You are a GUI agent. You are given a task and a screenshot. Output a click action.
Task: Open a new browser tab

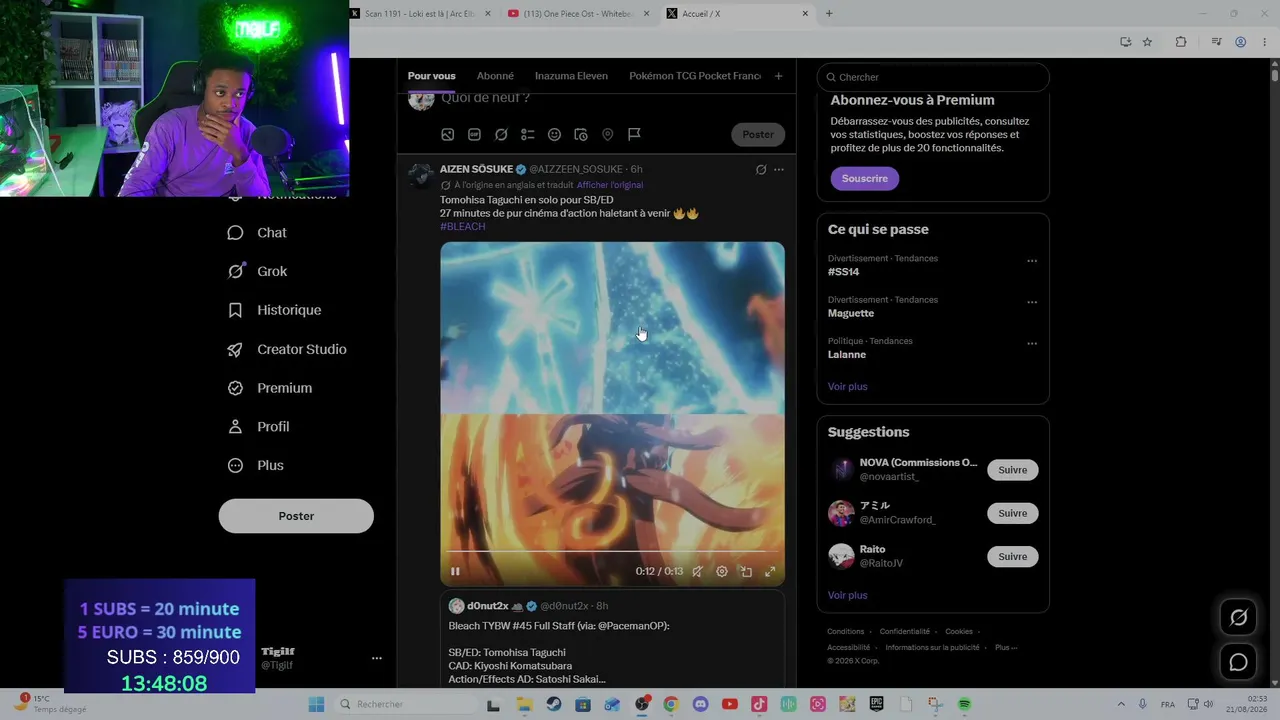pyautogui.click(x=829, y=14)
